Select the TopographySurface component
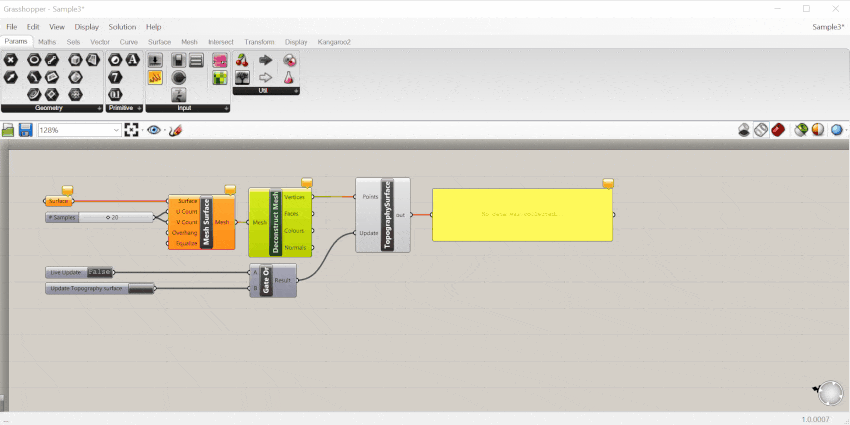The image size is (850, 425). click(x=387, y=215)
